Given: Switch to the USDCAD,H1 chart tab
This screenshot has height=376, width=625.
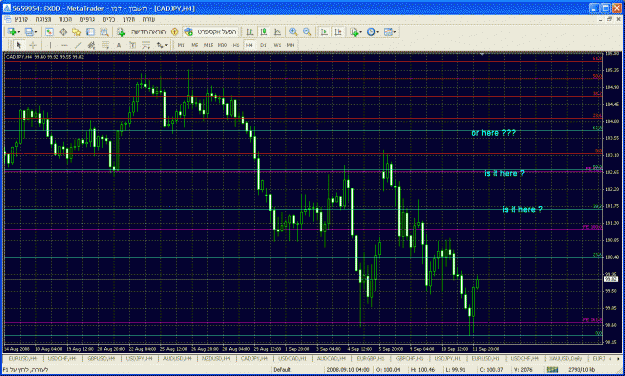Looking at the screenshot, I should tap(292, 359).
